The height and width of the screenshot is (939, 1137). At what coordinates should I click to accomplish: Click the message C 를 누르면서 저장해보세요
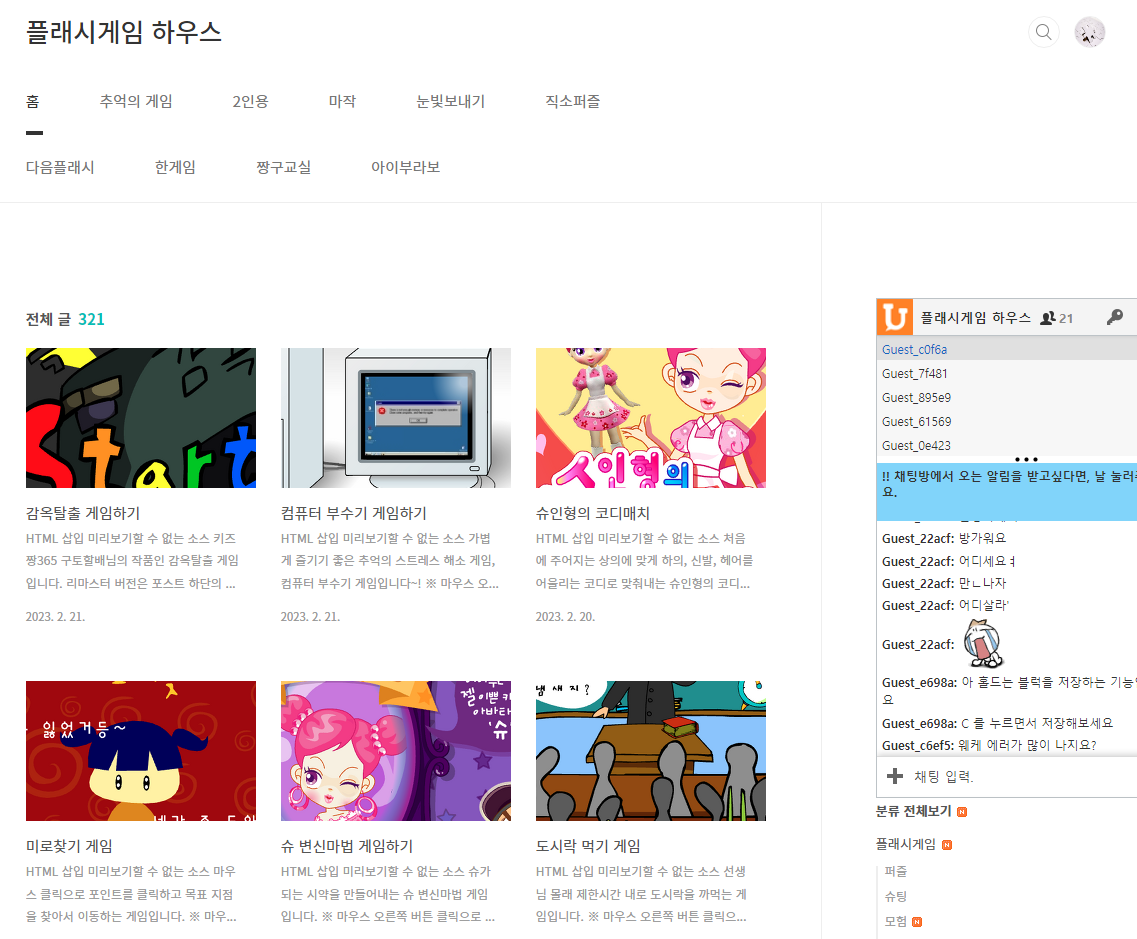(1037, 723)
